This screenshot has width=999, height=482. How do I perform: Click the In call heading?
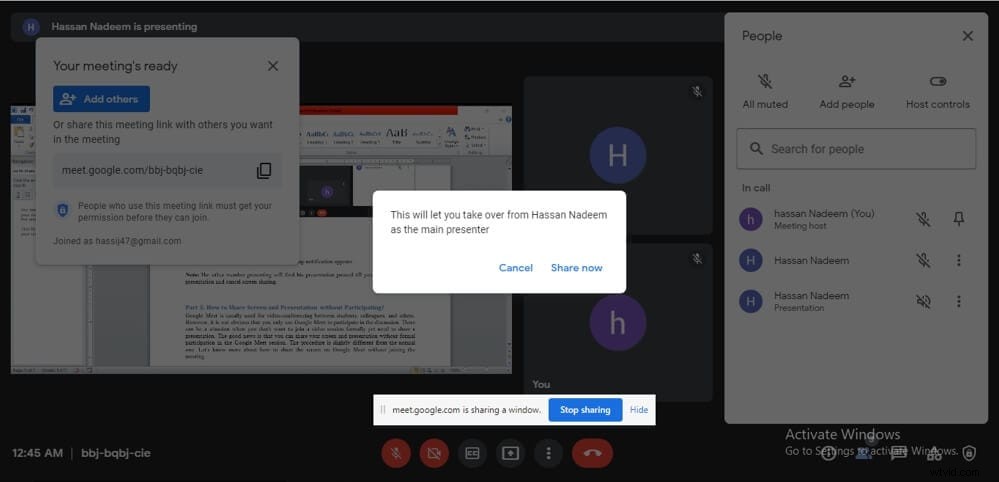[756, 188]
